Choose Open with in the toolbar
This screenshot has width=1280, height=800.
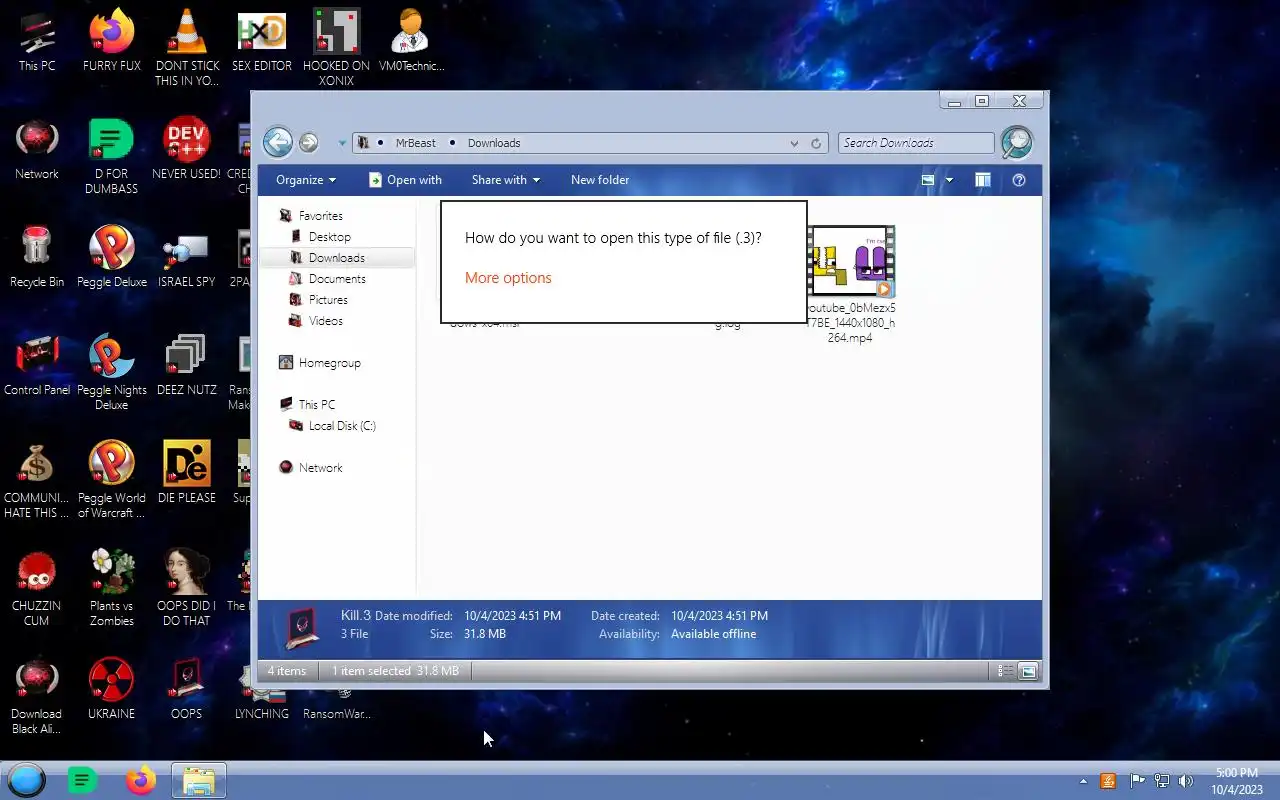[x=405, y=180]
